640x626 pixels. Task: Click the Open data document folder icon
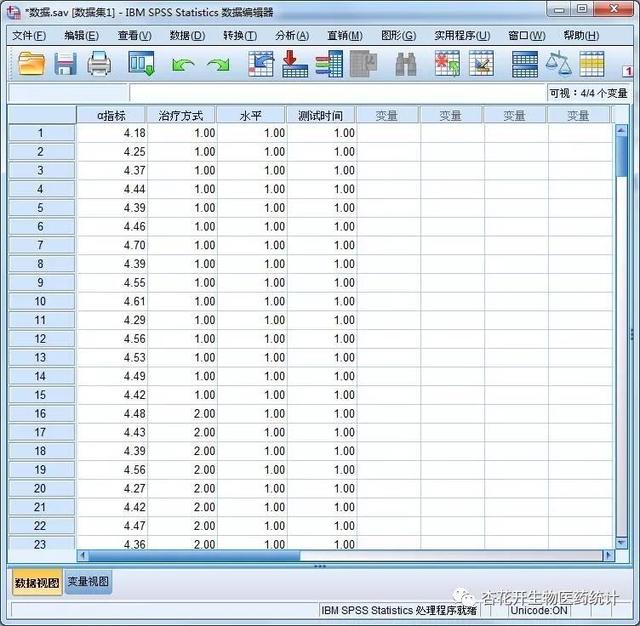coord(31,63)
